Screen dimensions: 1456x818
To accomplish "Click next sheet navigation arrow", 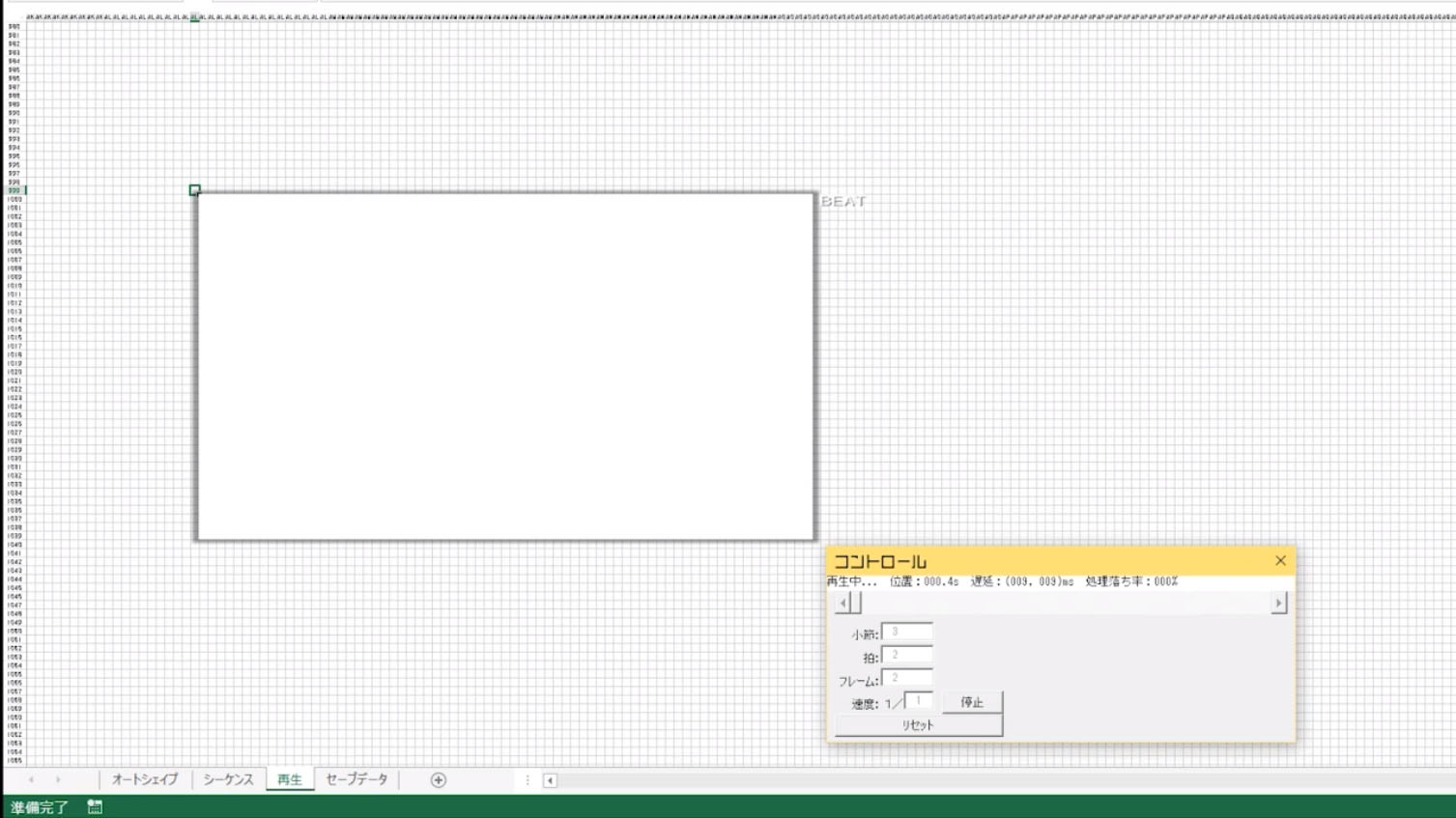I will click(x=58, y=779).
